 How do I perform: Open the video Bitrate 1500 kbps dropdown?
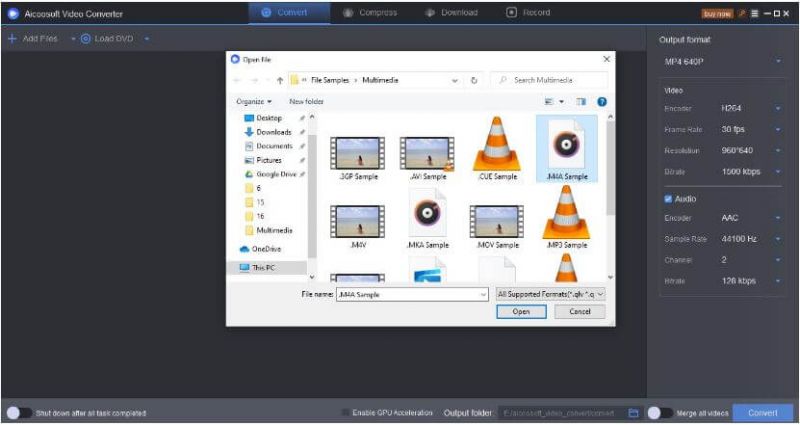(751, 172)
